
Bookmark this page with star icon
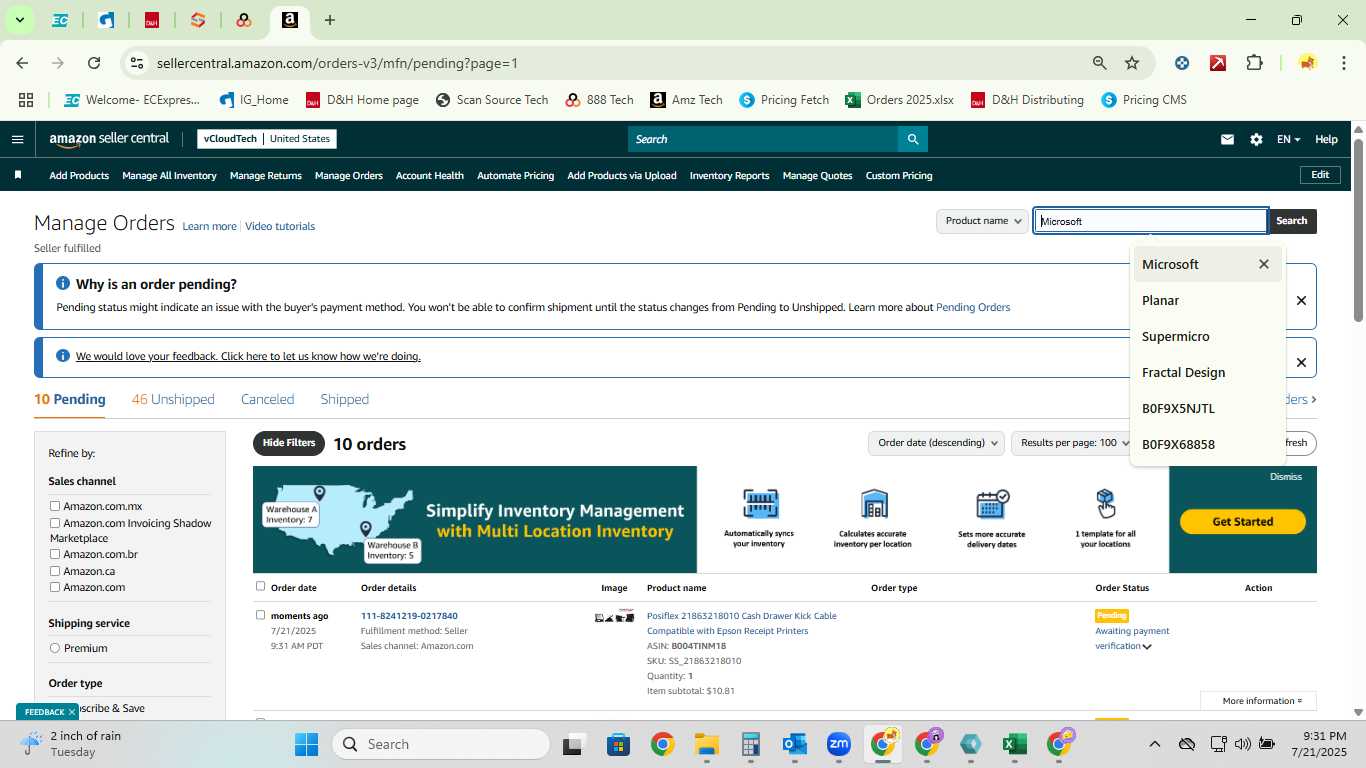[1132, 63]
